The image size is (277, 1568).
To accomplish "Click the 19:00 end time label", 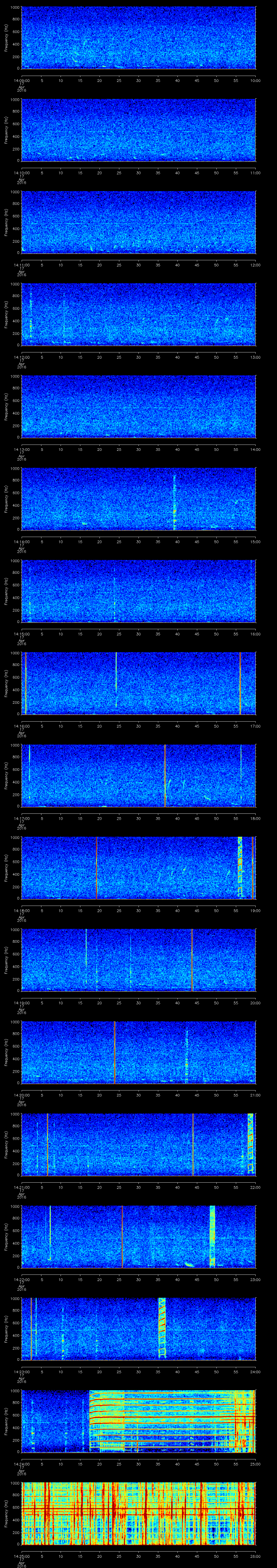I will tap(255, 910).
